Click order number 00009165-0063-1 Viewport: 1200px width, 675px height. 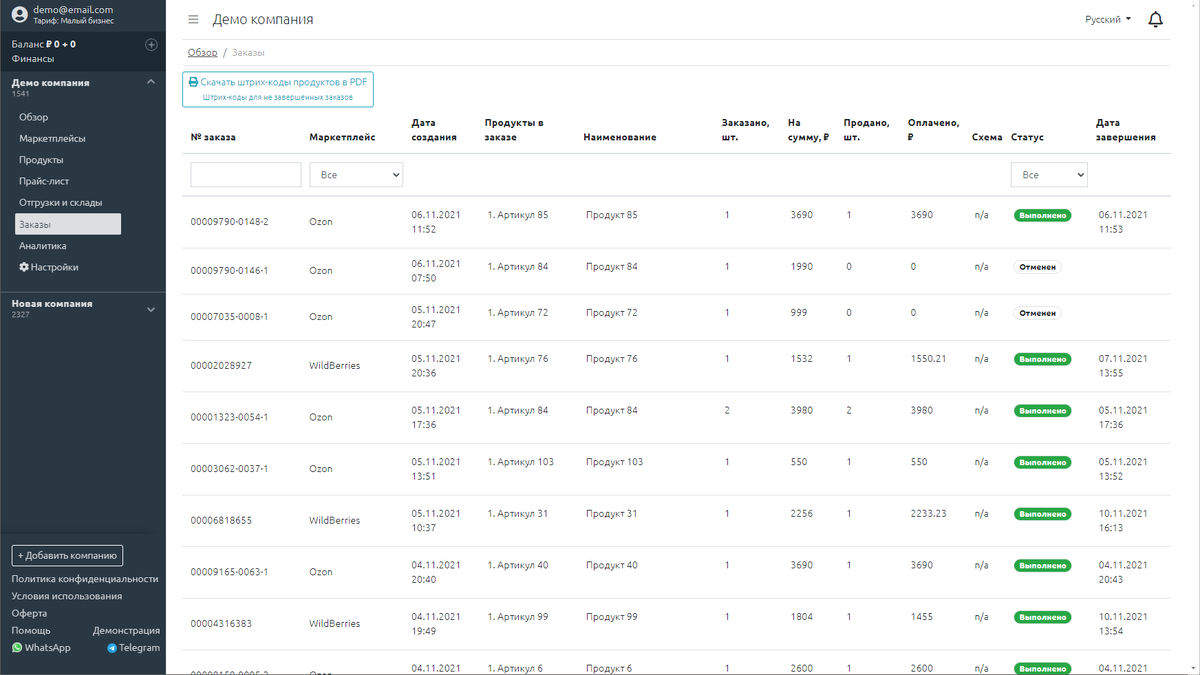[x=229, y=572]
